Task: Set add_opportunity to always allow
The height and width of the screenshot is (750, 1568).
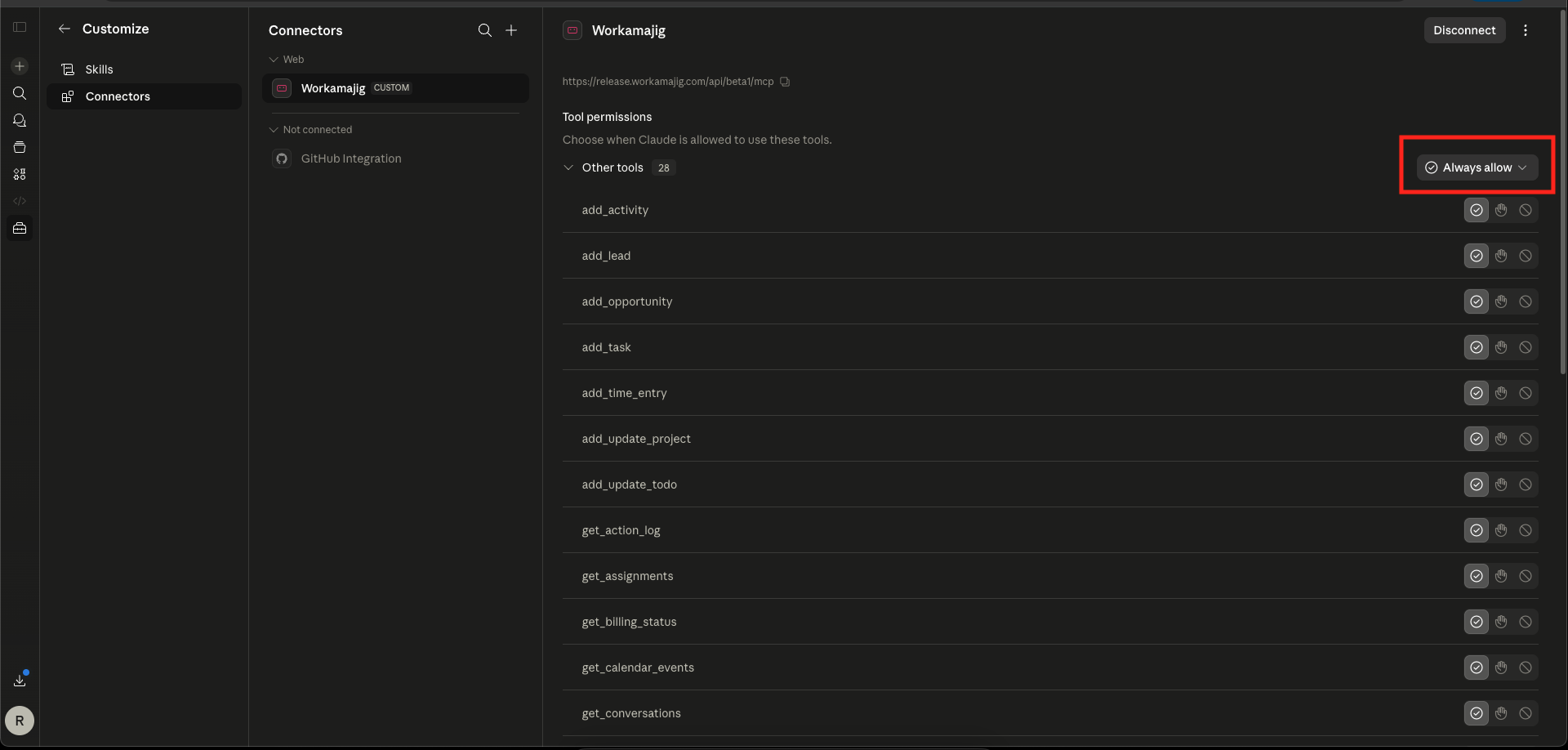Action: pyautogui.click(x=1477, y=301)
